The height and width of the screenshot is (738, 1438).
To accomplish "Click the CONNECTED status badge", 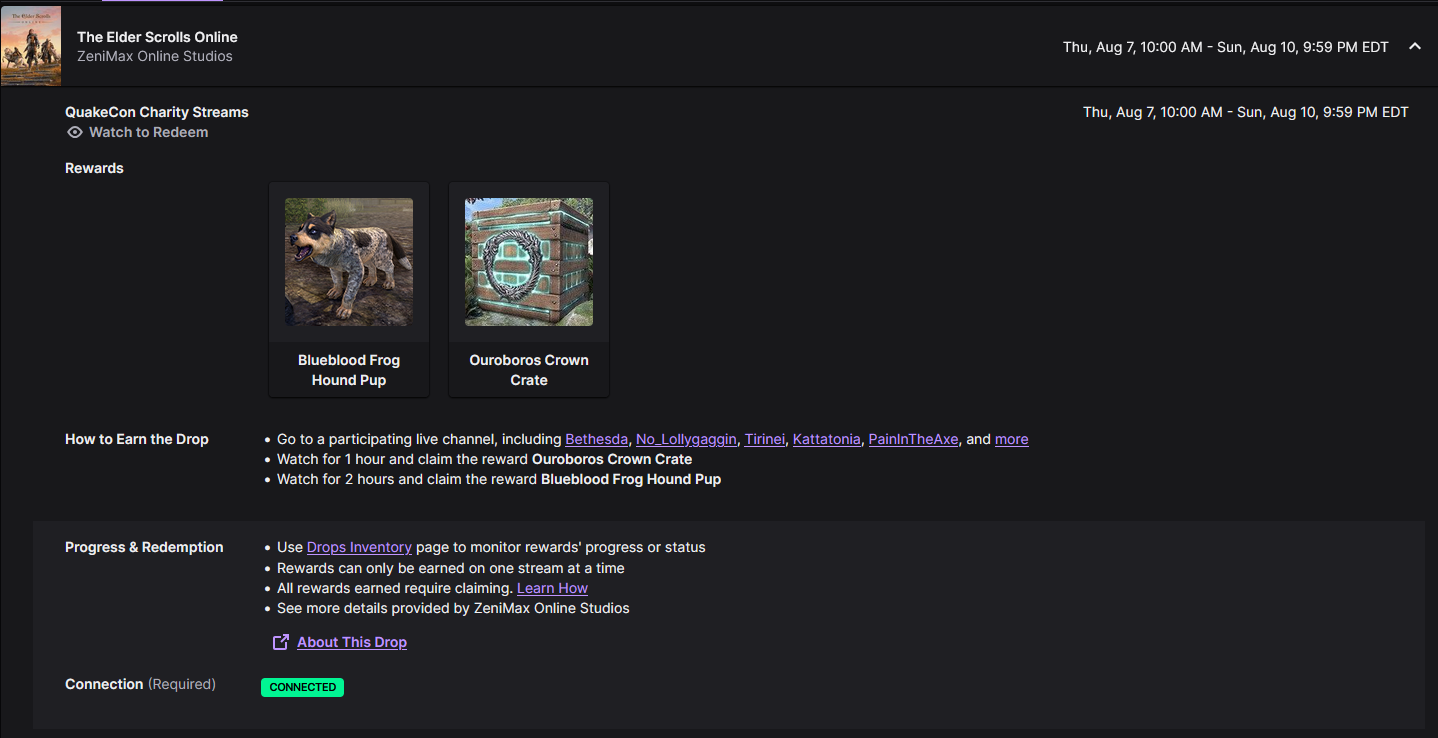I will [x=302, y=687].
